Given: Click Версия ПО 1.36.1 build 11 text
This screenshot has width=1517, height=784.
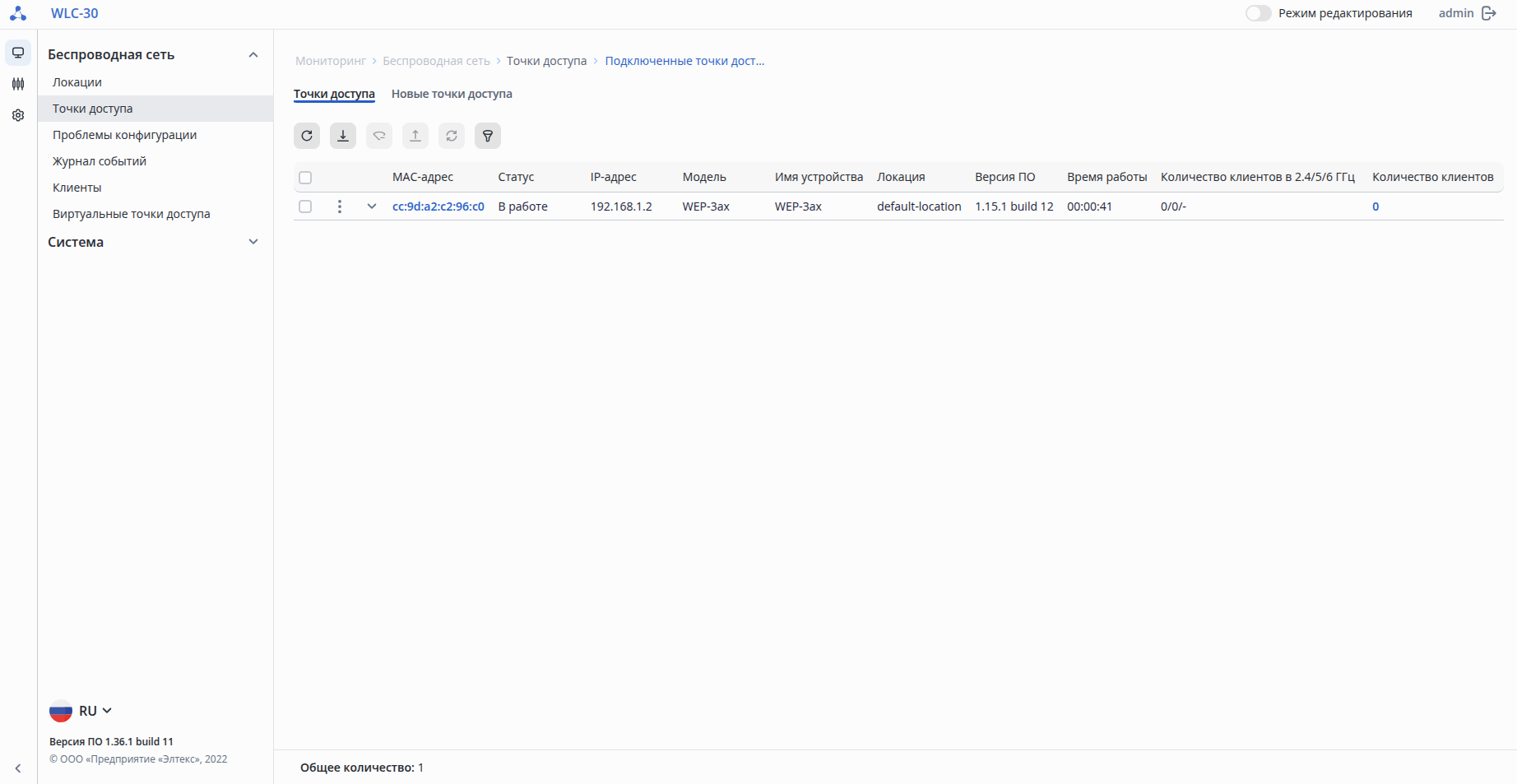Looking at the screenshot, I should [111, 742].
